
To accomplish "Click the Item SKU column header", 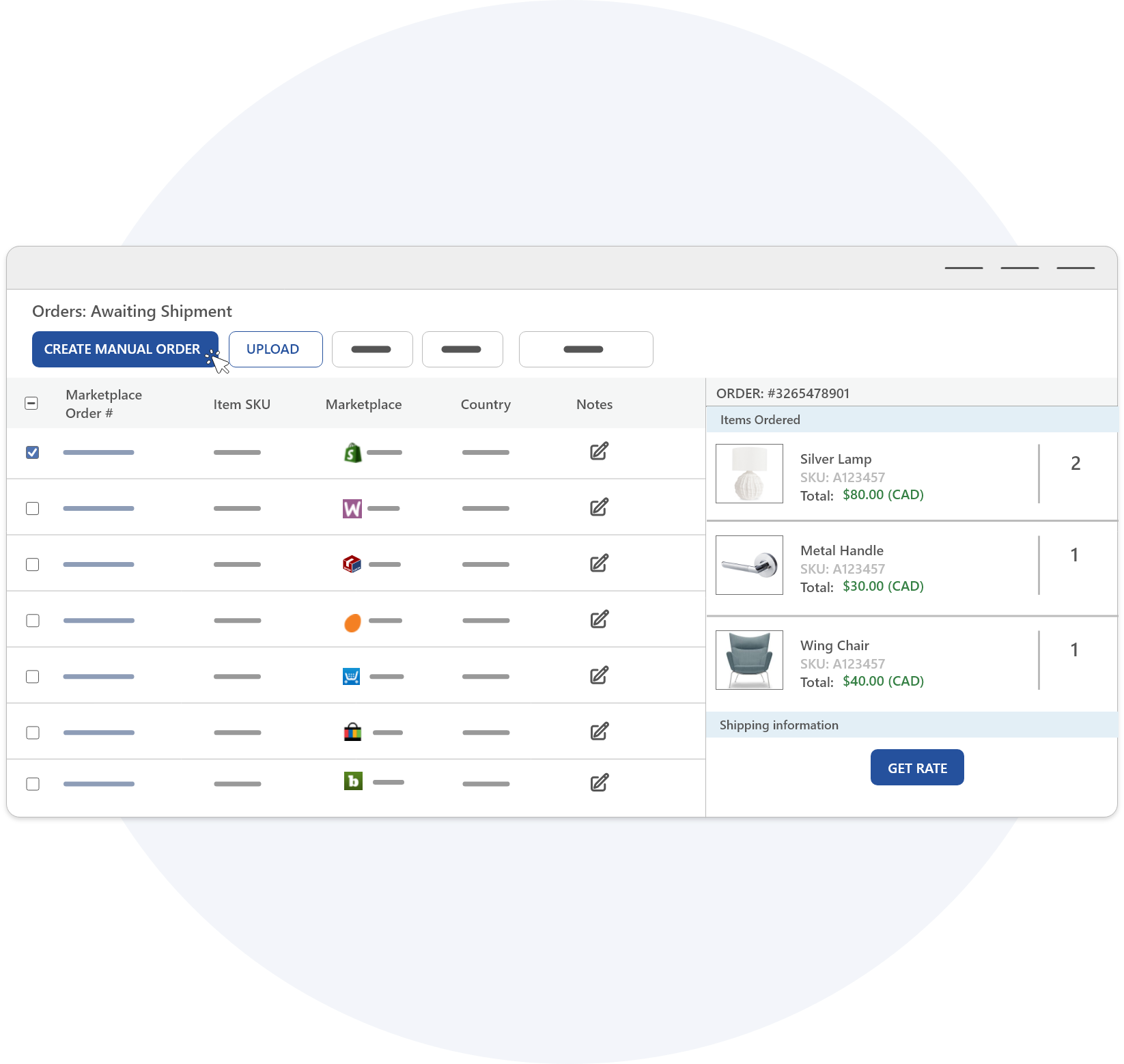I will 242,404.
